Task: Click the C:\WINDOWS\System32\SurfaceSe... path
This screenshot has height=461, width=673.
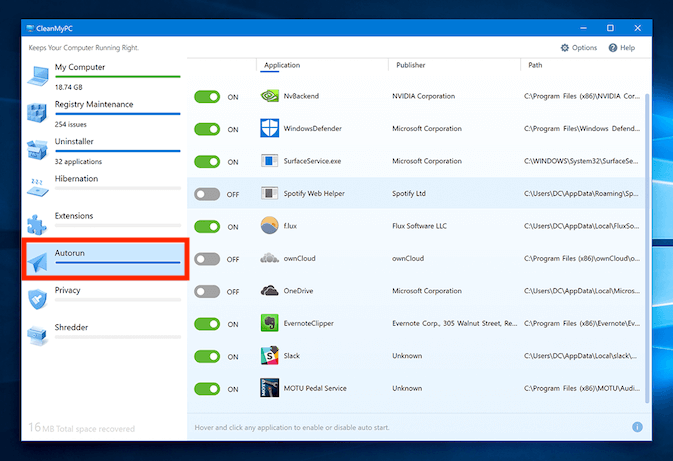Action: click(x=581, y=161)
